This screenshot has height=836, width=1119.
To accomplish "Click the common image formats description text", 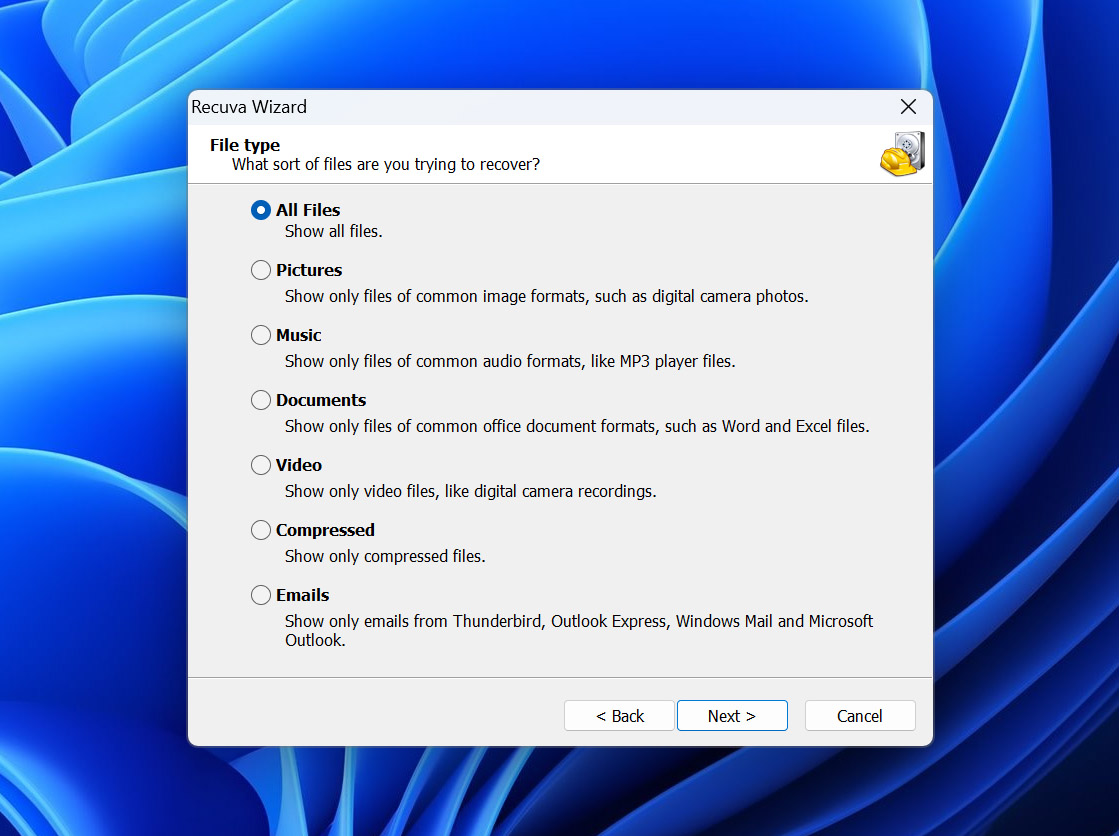I will point(547,296).
